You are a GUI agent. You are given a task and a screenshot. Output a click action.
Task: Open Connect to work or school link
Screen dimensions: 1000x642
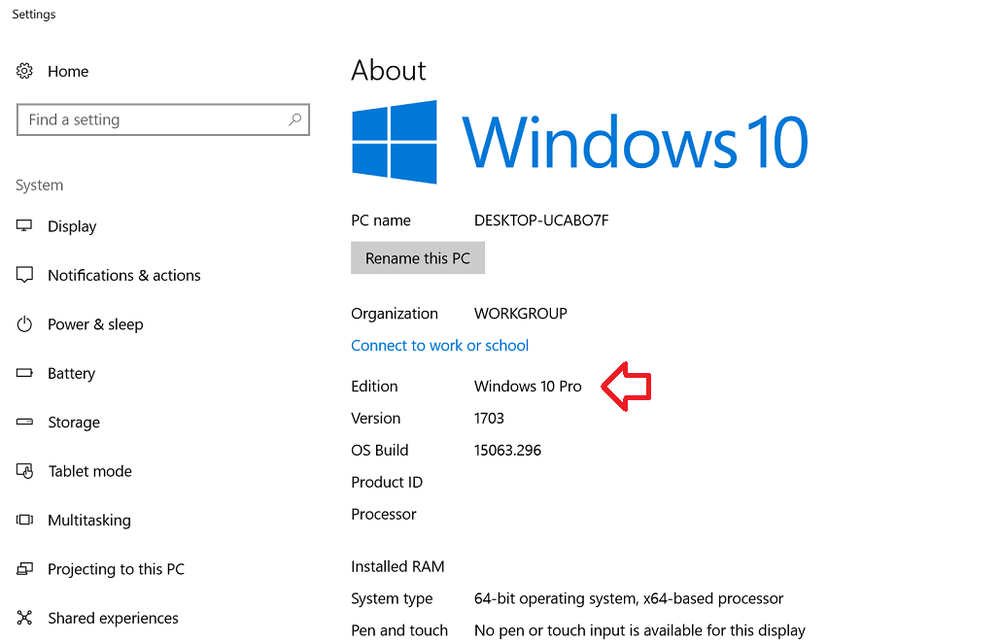pyautogui.click(x=439, y=346)
